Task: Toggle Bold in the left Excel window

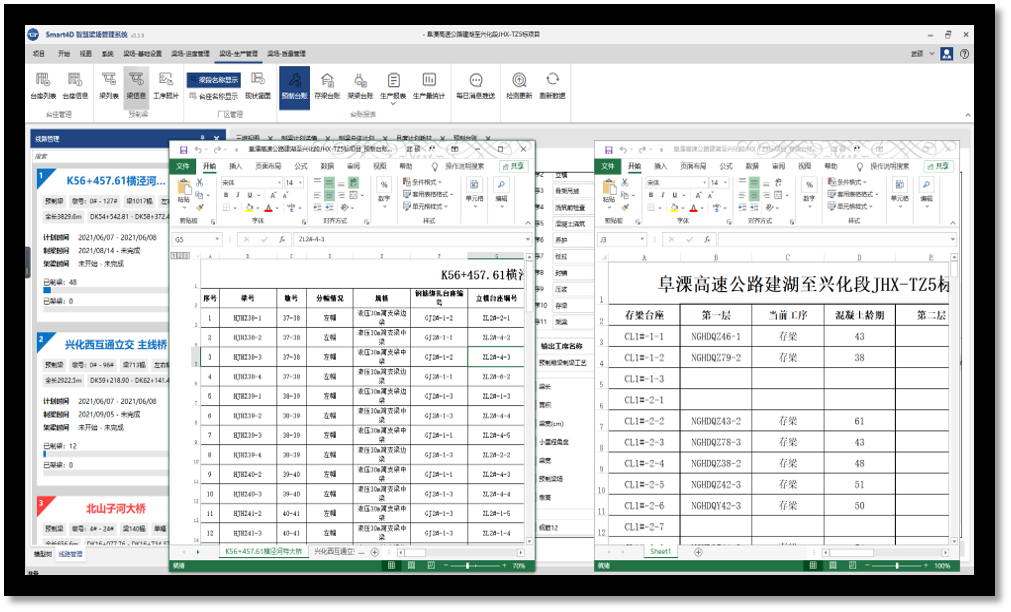Action: pos(225,195)
